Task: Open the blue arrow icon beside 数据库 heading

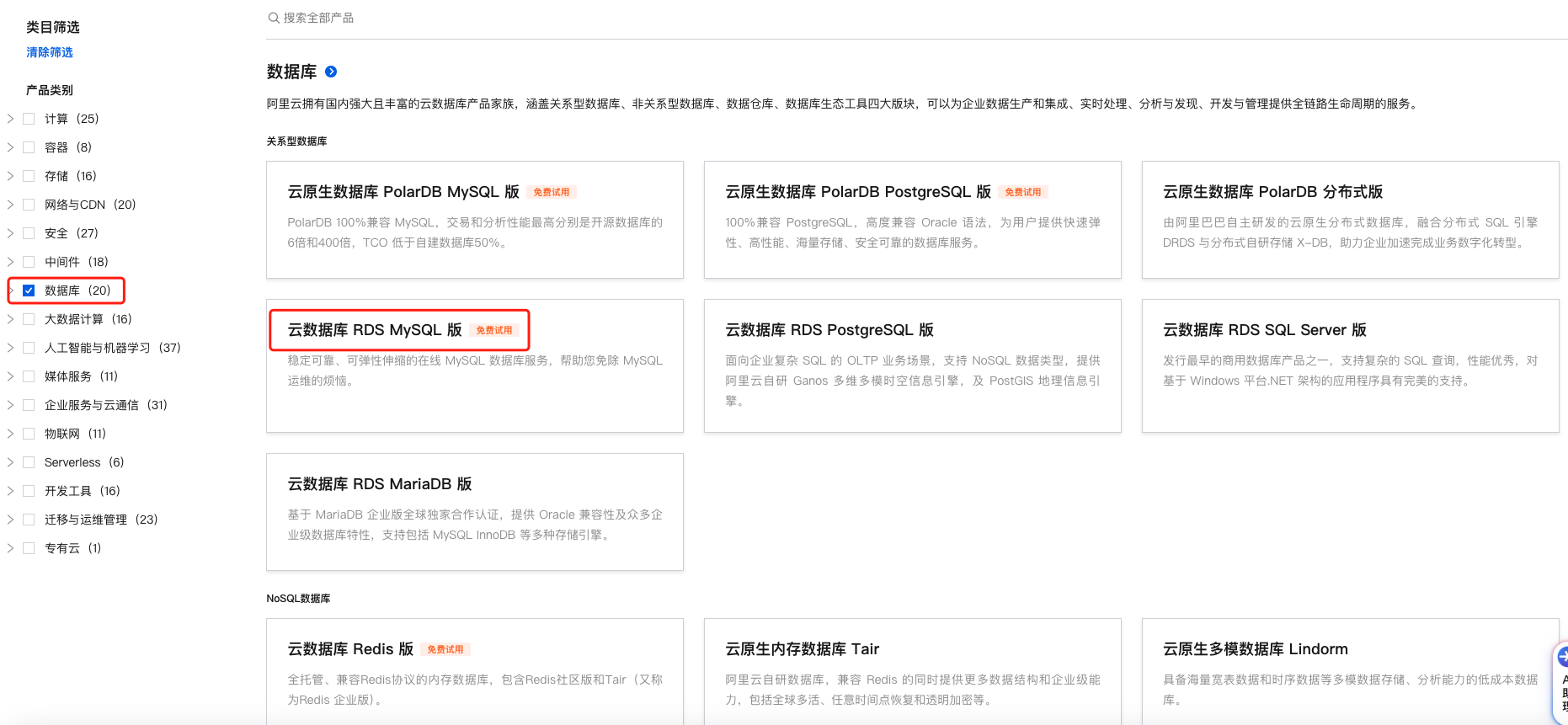Action: point(331,72)
